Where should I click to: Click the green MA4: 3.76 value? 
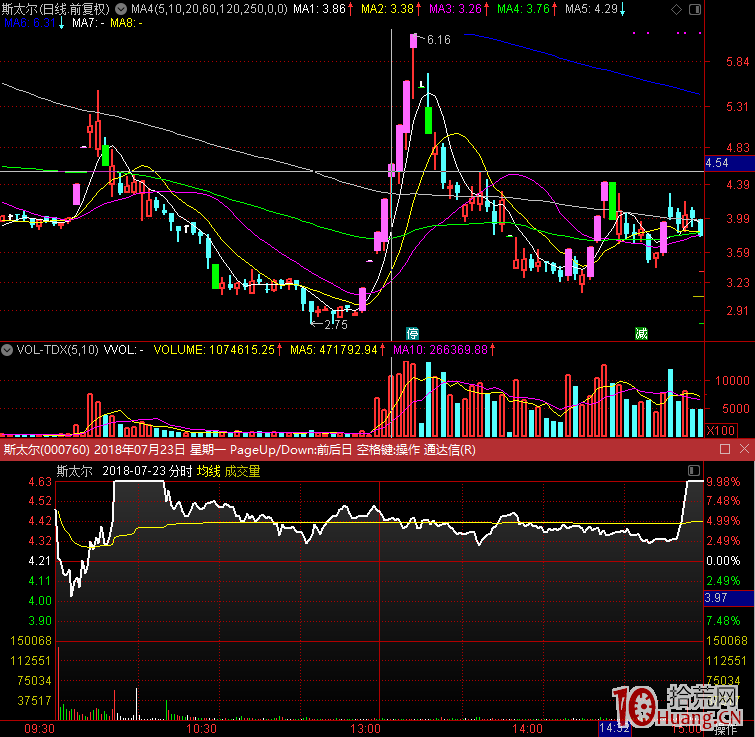click(x=523, y=9)
